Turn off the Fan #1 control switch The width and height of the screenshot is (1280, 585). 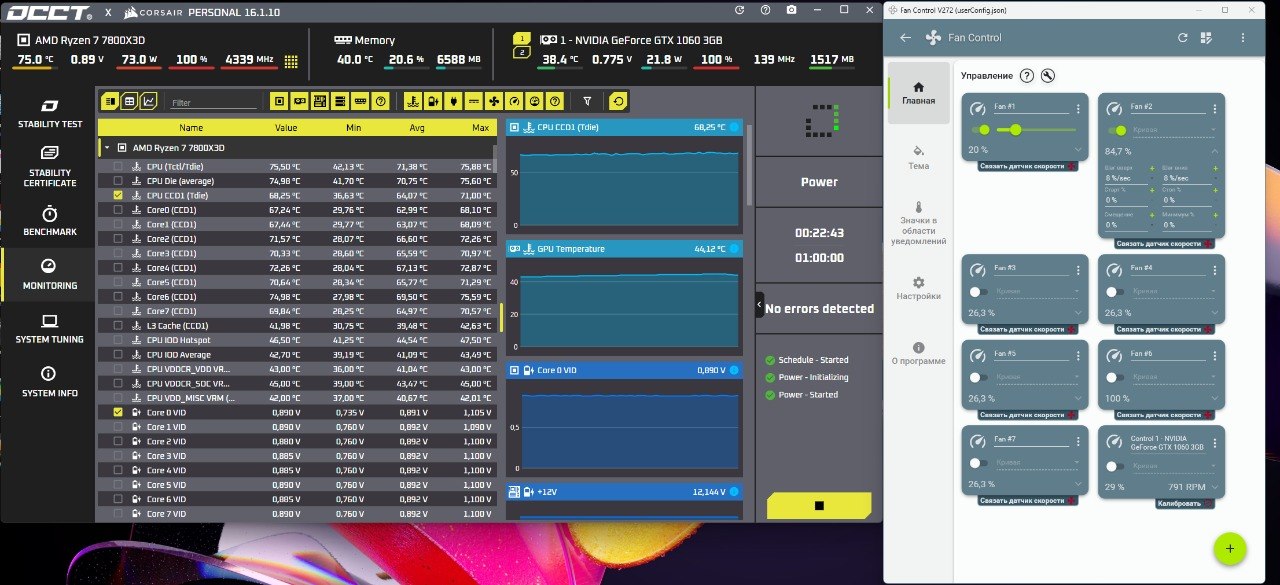point(981,130)
